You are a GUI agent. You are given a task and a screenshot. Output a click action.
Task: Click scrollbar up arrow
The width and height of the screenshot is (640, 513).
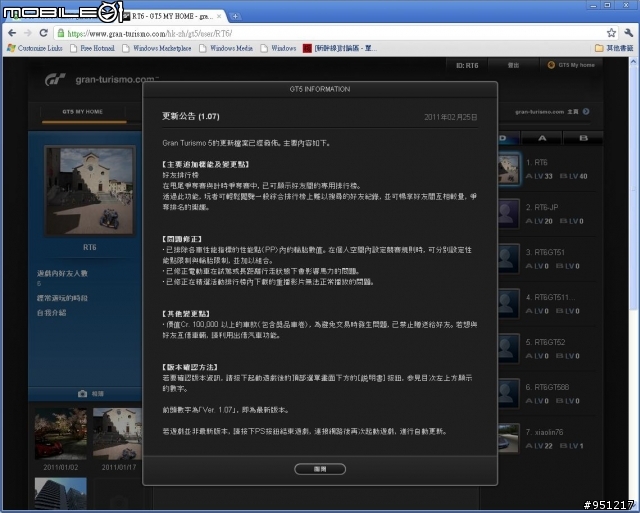click(x=633, y=62)
